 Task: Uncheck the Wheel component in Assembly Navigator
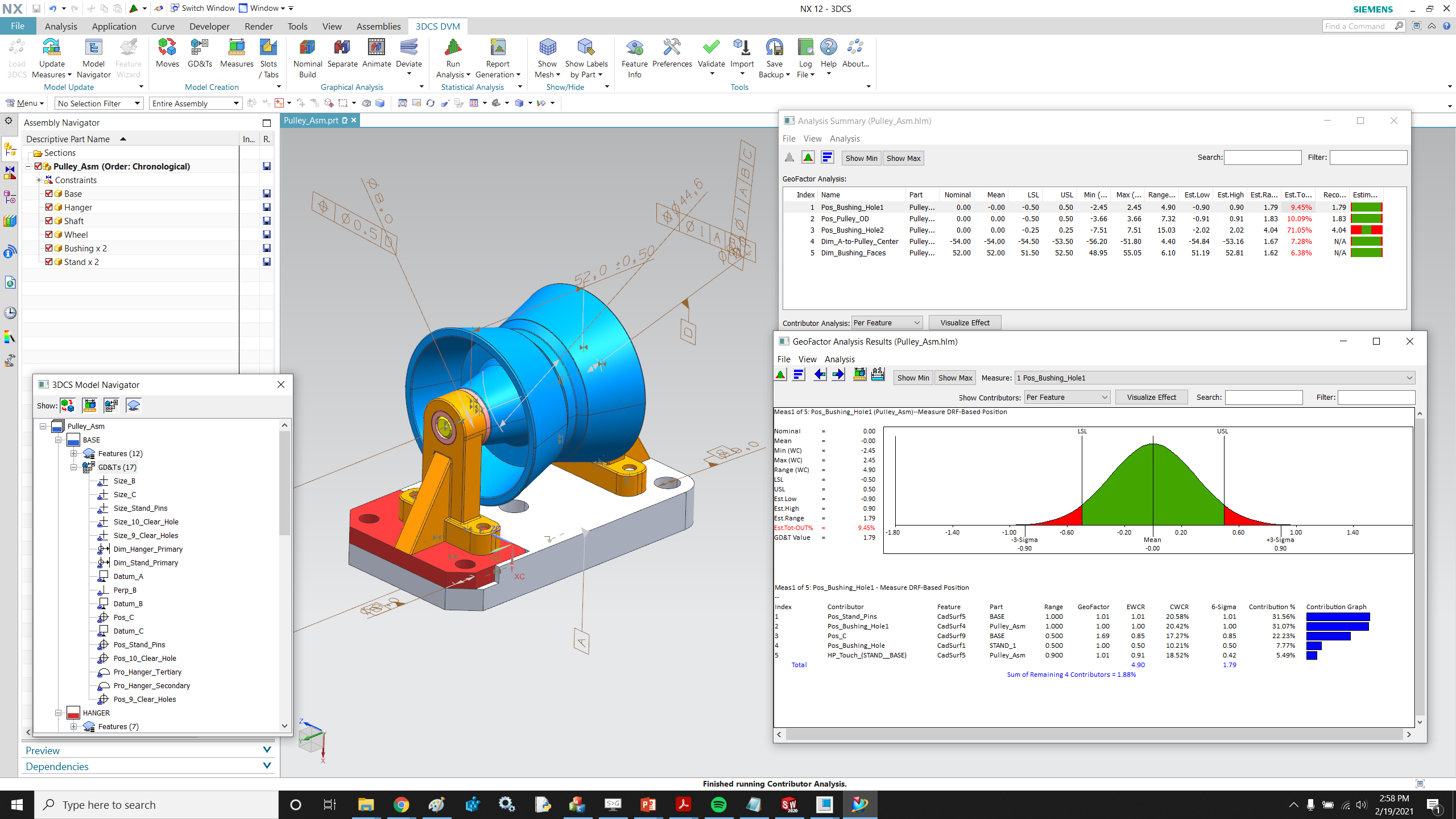click(x=48, y=234)
